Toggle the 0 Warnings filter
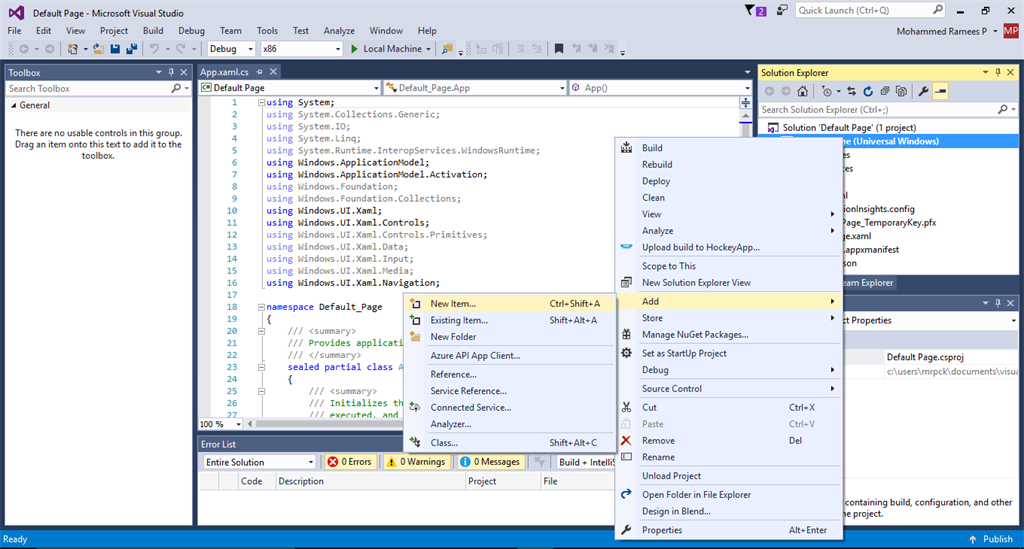1024x549 pixels. [416, 462]
